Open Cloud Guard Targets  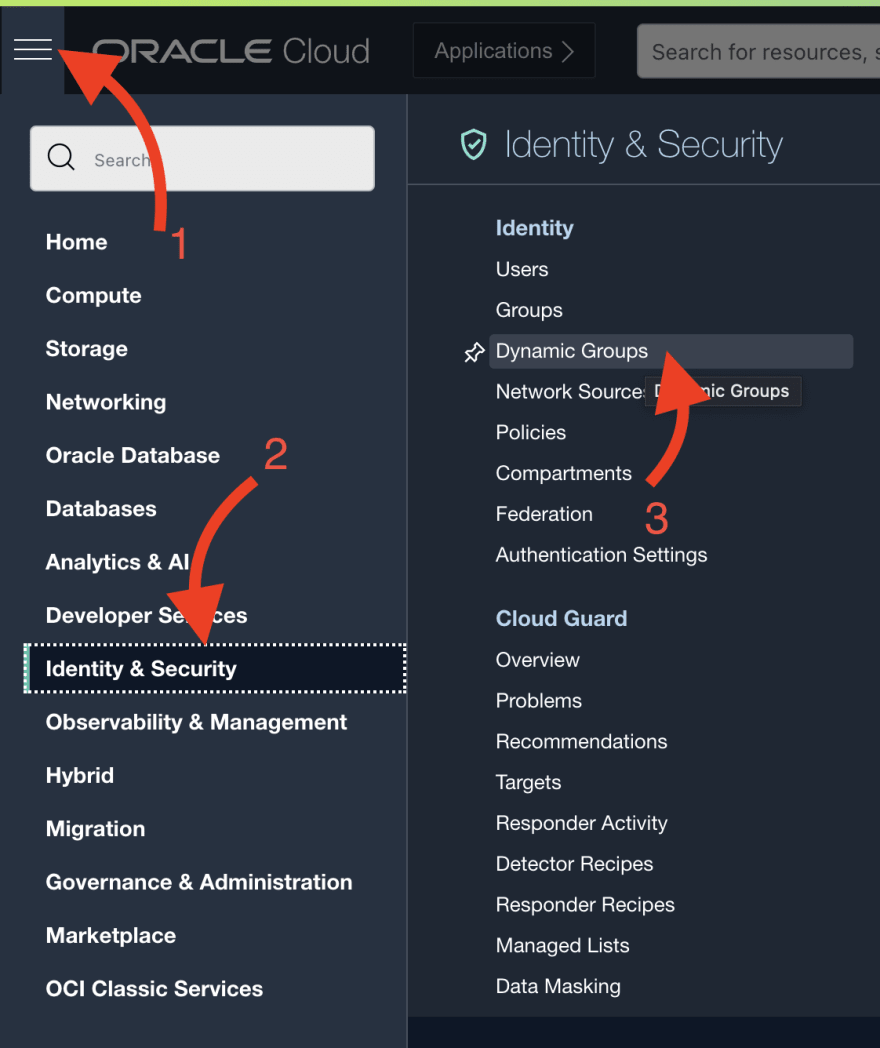tap(528, 783)
